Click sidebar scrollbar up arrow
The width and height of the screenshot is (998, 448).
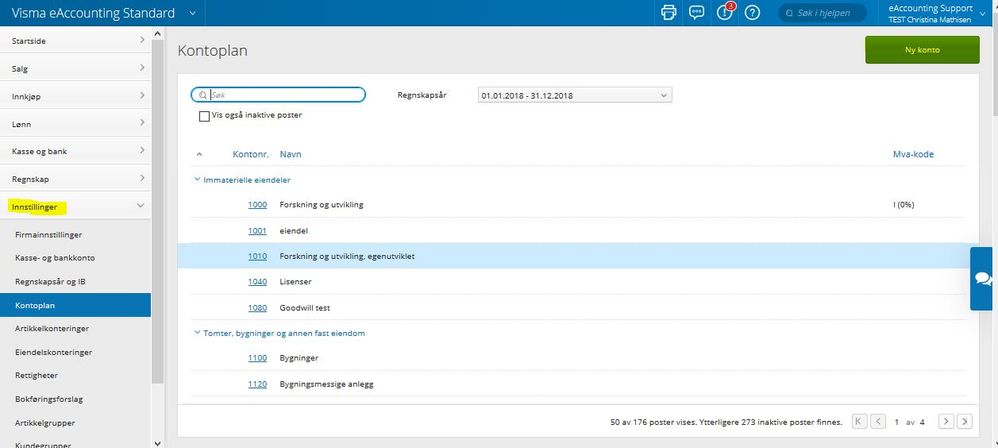(x=158, y=34)
